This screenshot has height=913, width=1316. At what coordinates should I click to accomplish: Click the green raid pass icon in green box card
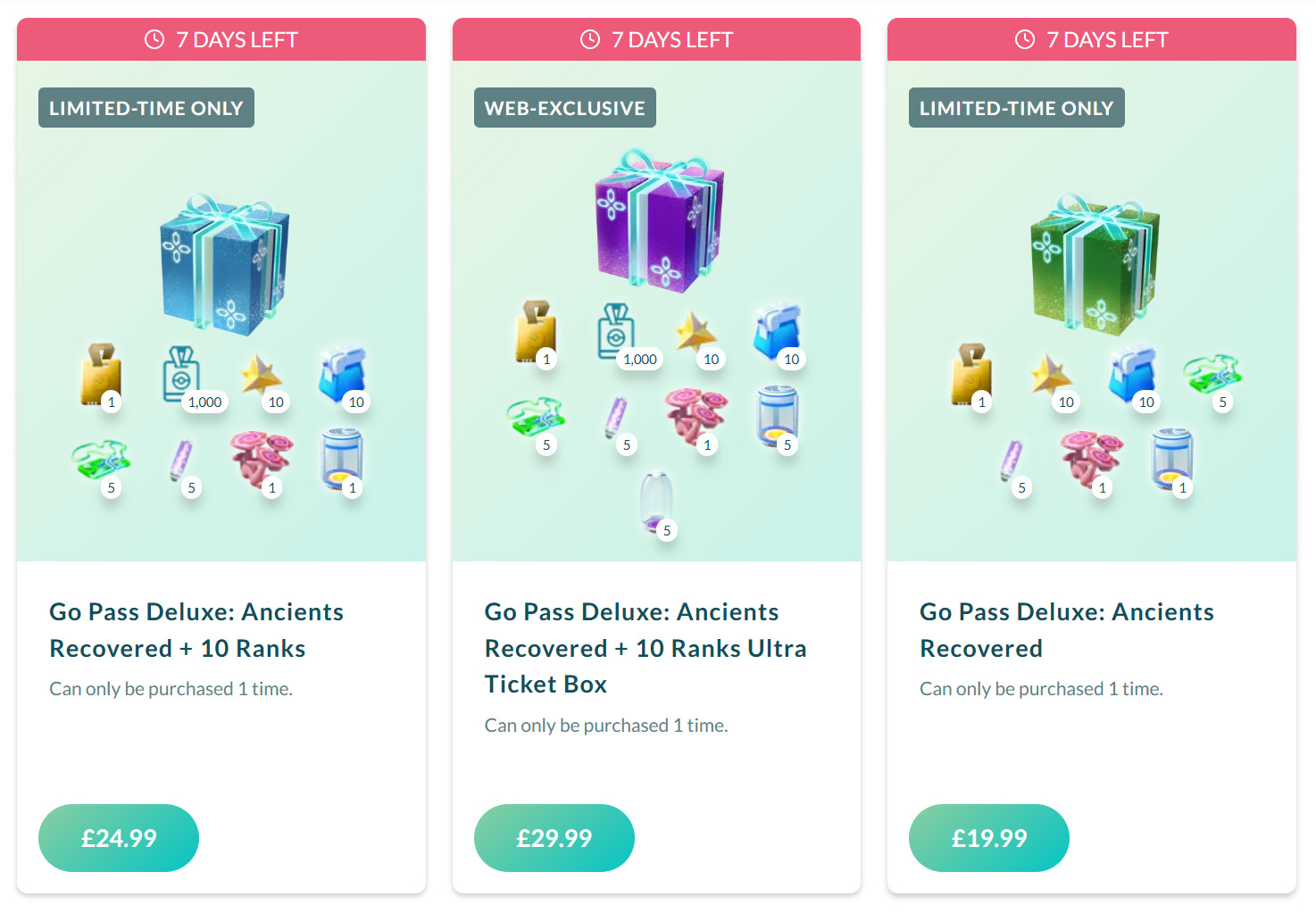(x=1211, y=375)
